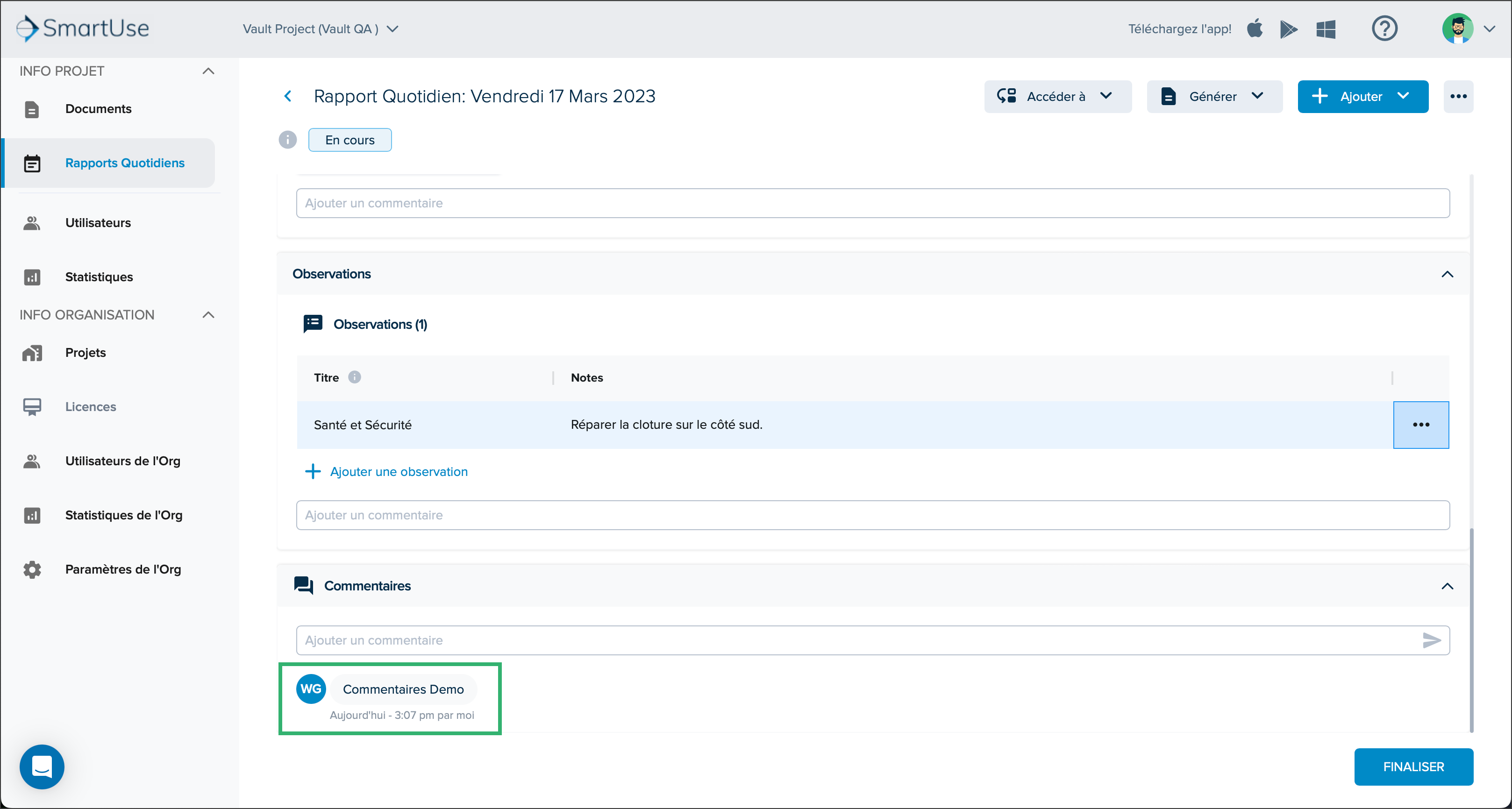Click the info icon beside En cours

point(288,140)
